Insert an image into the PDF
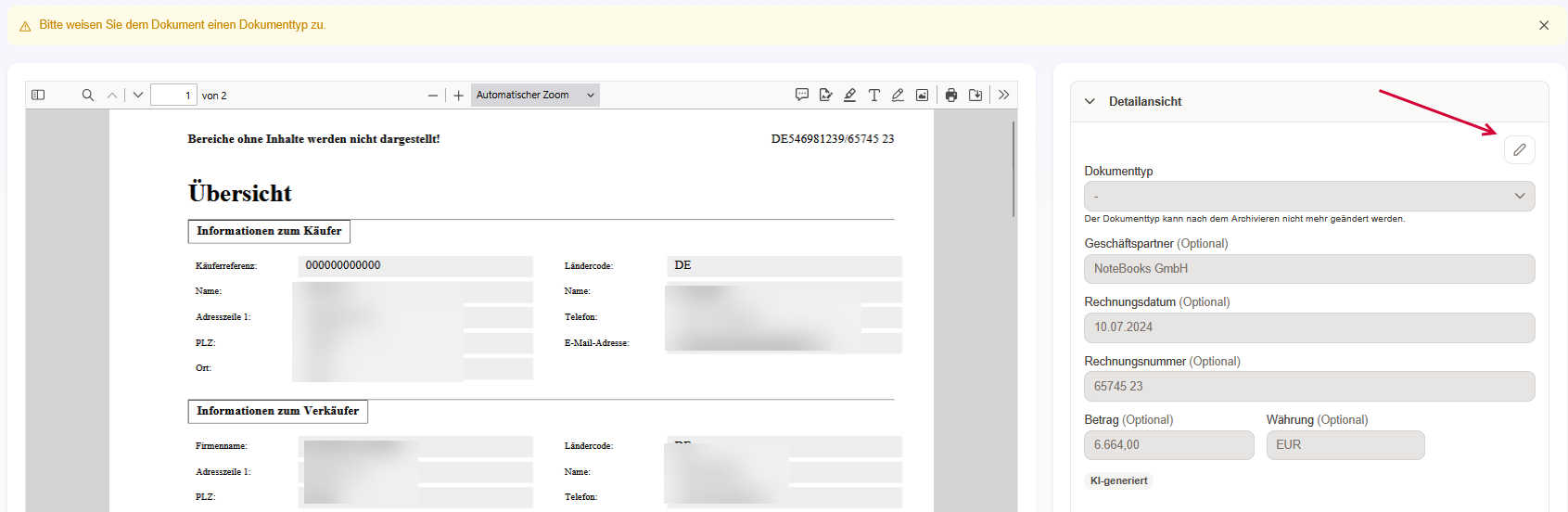The height and width of the screenshot is (512, 1568). tap(922, 95)
